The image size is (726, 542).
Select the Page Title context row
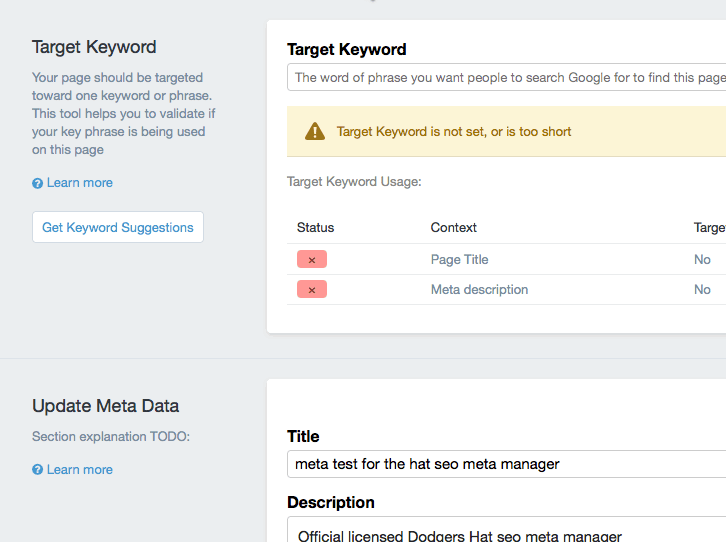507,259
